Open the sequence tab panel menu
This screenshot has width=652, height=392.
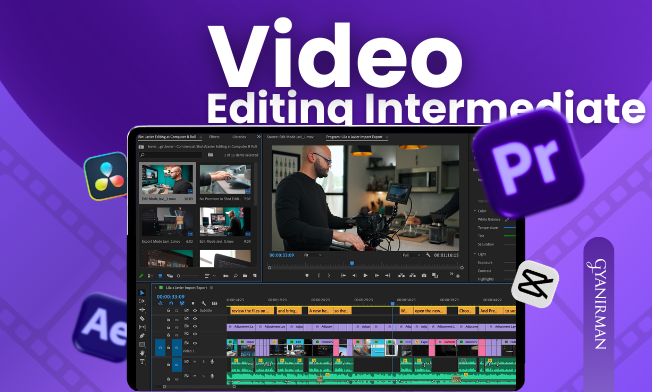click(x=211, y=288)
